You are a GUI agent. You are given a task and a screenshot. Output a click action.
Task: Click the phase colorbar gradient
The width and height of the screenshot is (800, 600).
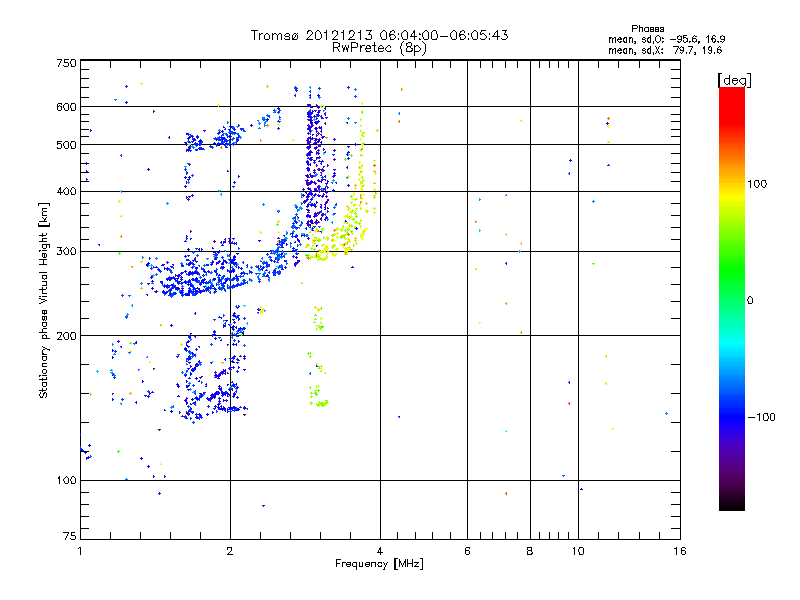click(x=732, y=298)
